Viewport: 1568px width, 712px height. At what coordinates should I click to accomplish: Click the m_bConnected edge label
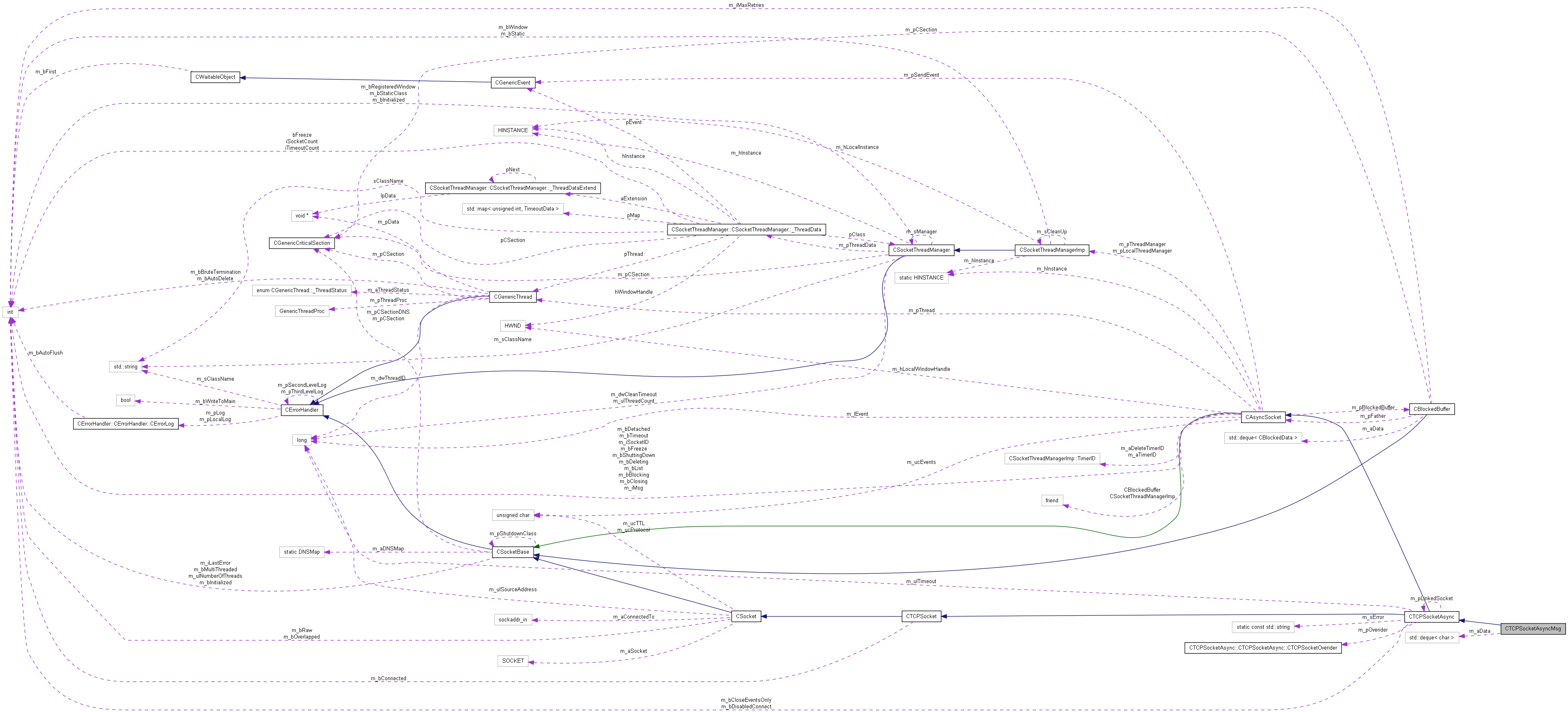coord(388,679)
